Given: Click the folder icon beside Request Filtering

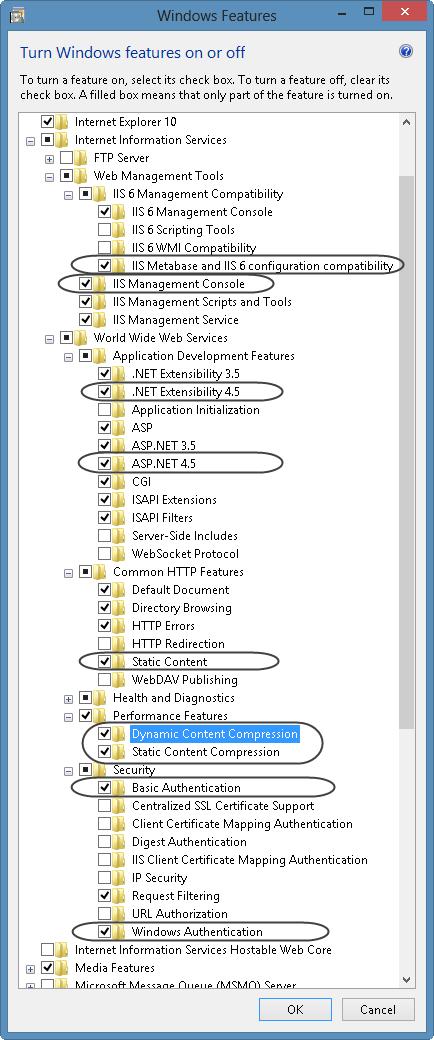Looking at the screenshot, I should (119, 895).
